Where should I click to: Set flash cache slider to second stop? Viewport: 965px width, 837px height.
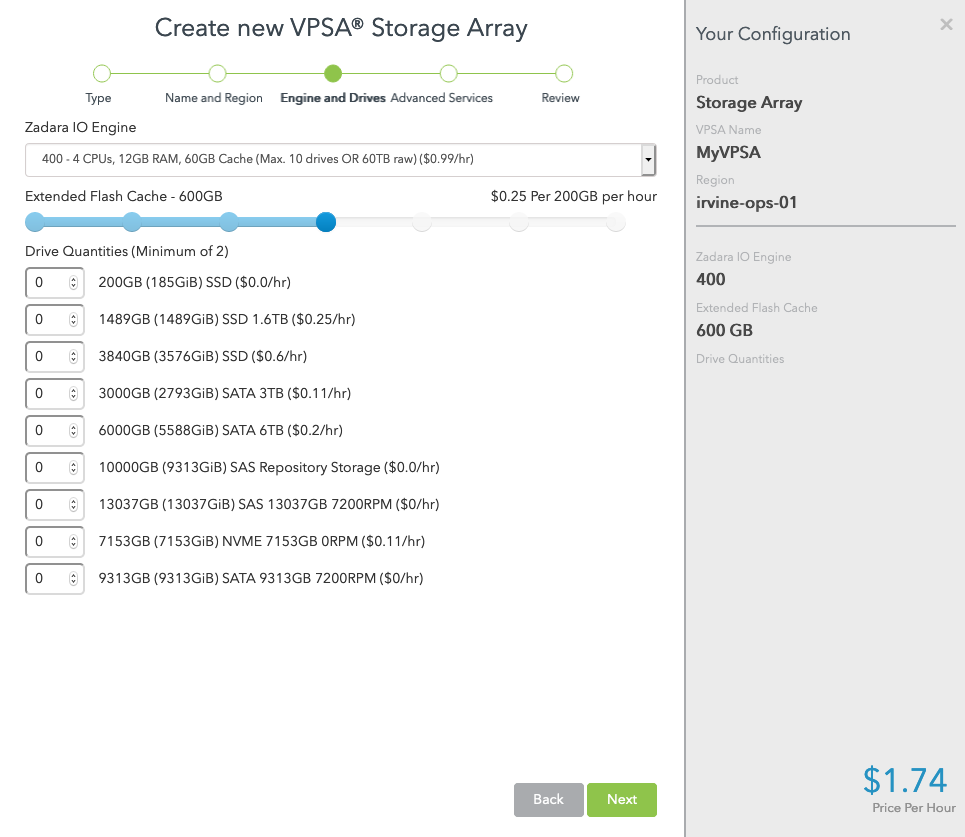(x=132, y=222)
